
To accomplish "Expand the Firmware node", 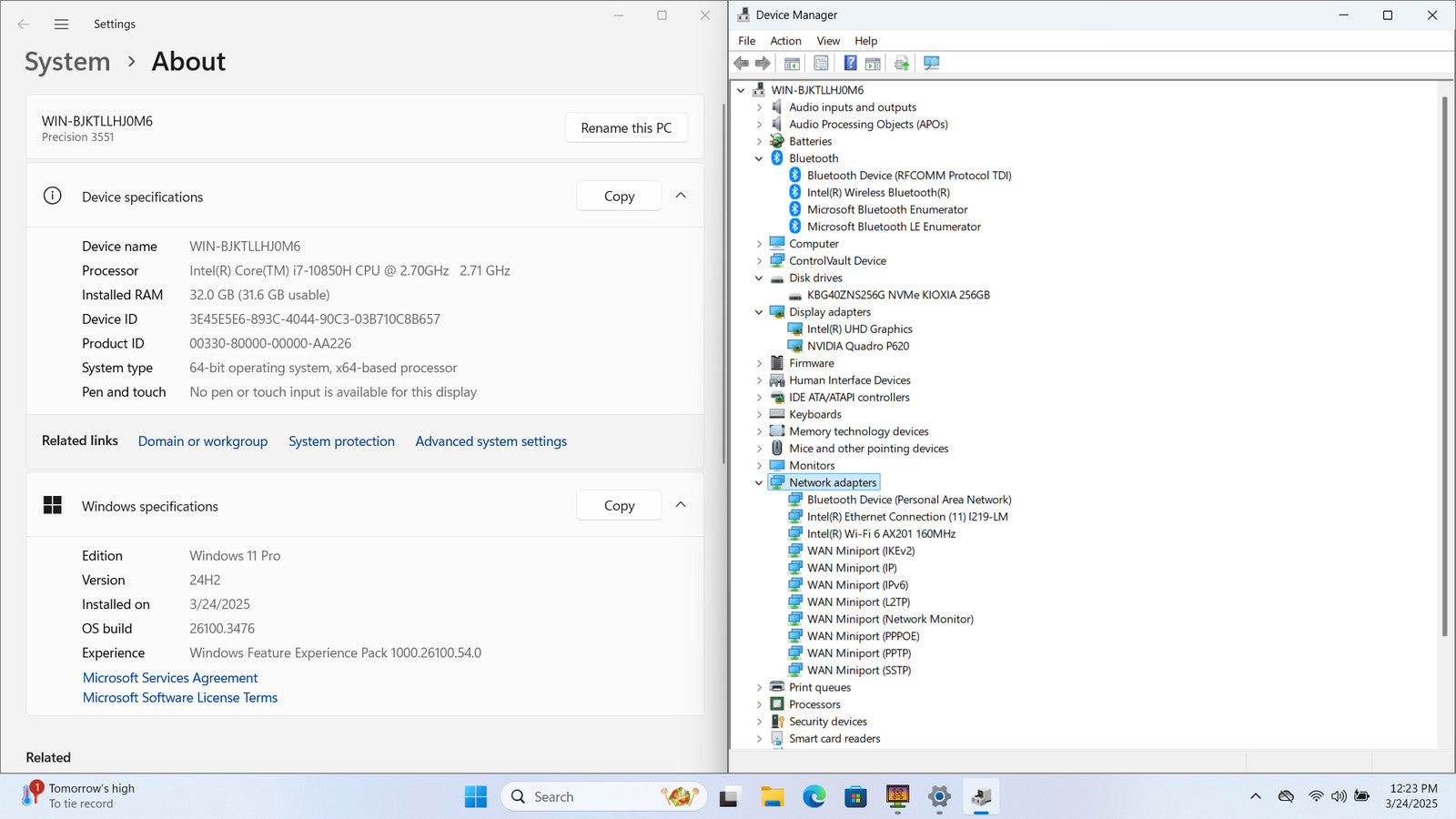I will [759, 363].
